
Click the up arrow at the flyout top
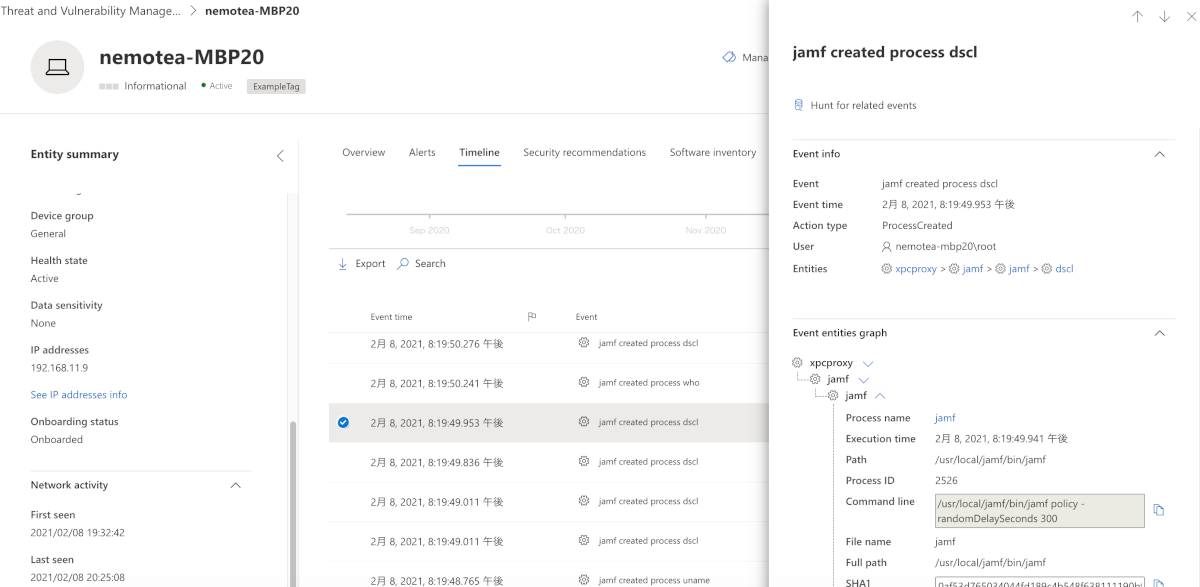[1137, 16]
